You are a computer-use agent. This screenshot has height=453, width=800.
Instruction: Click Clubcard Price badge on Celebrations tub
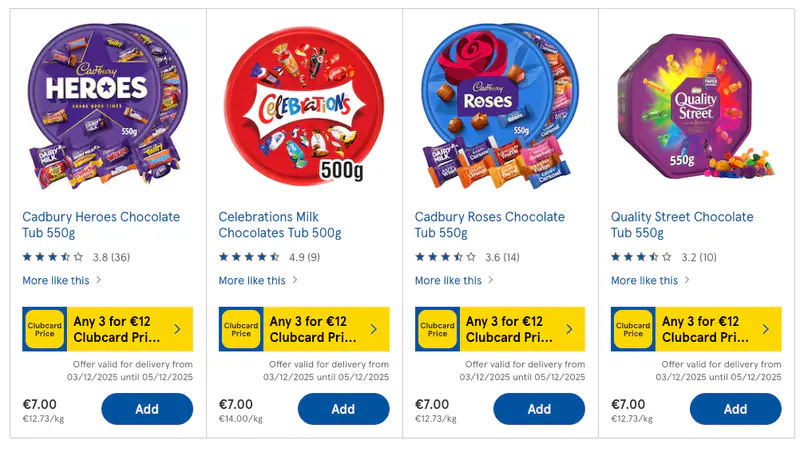[x=240, y=329]
